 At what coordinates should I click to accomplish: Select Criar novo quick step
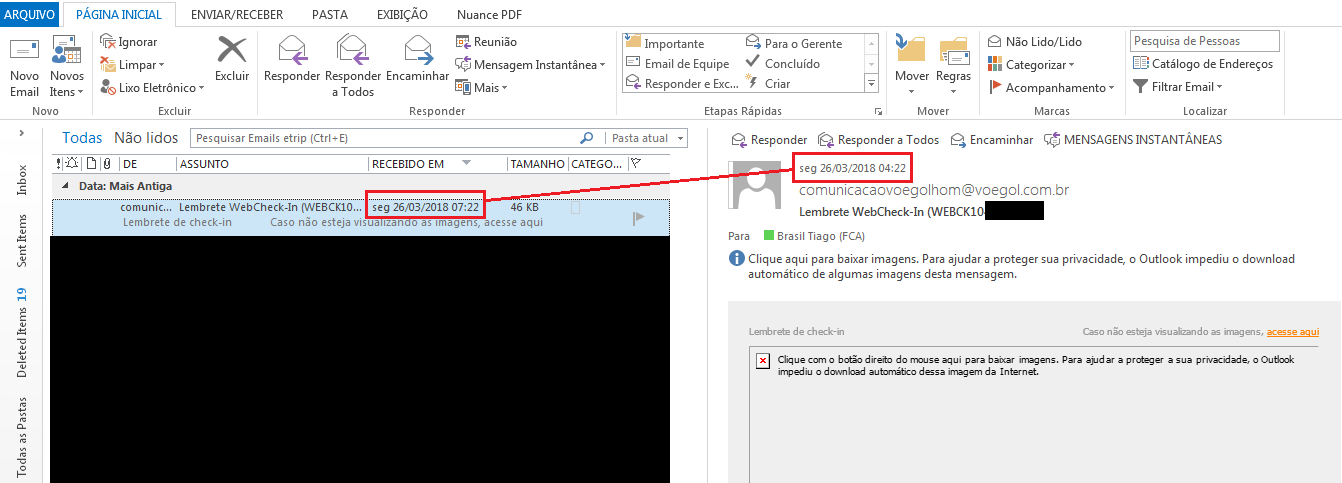point(769,83)
